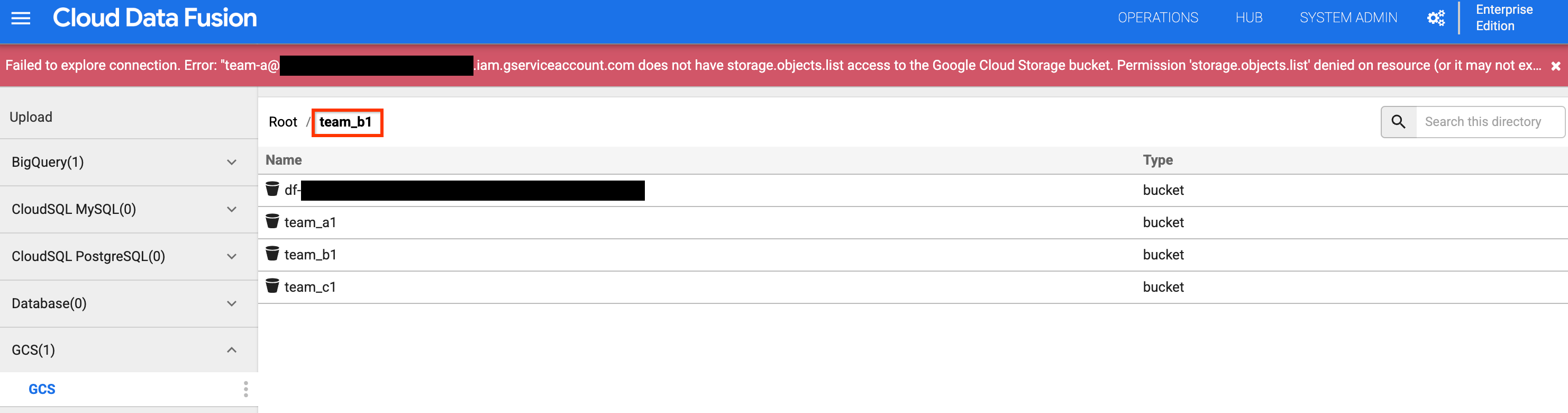
Task: Open the settings gear icon in the top bar
Action: click(x=1436, y=17)
